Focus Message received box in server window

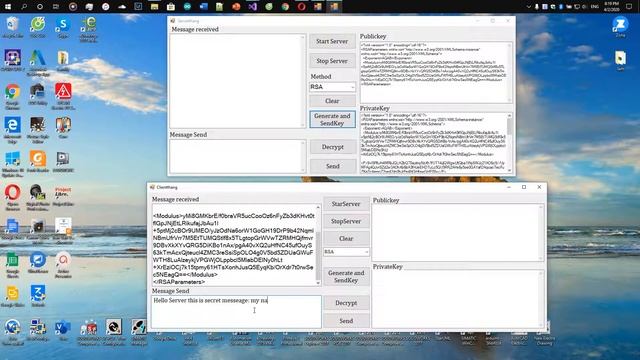238,81
